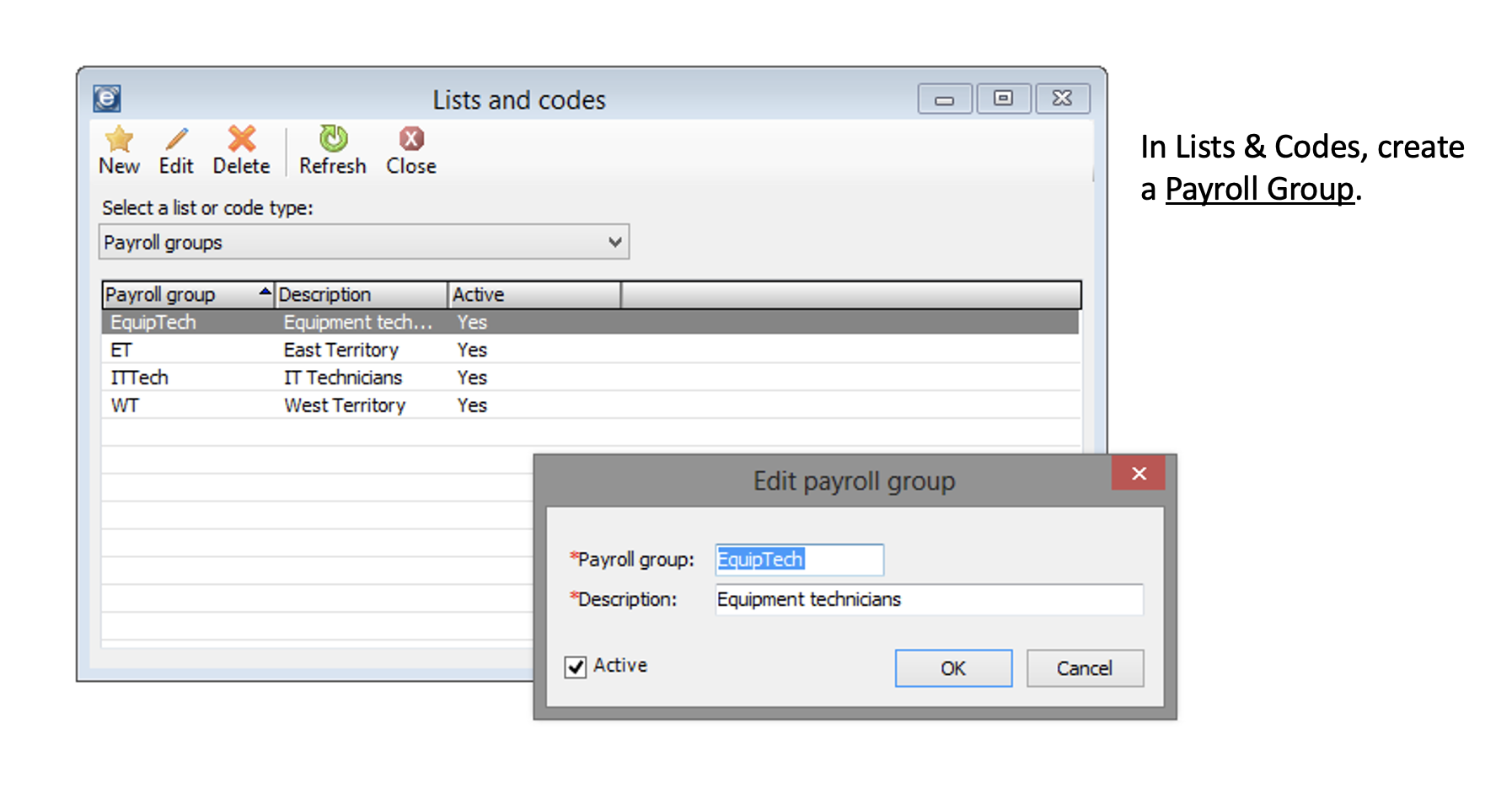Click the app icon in Lists and codes title bar
Image resolution: width=1512 pixels, height=799 pixels.
(107, 99)
